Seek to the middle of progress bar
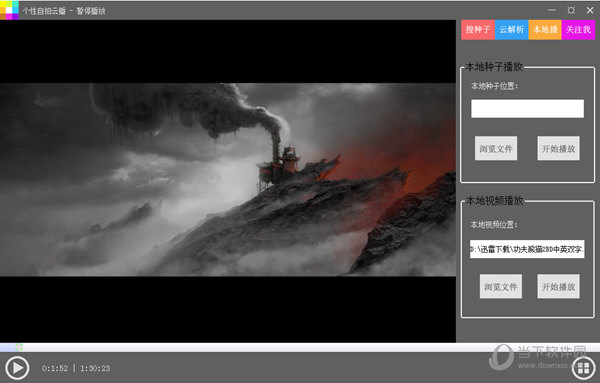This screenshot has width=600, height=383. 300,347
